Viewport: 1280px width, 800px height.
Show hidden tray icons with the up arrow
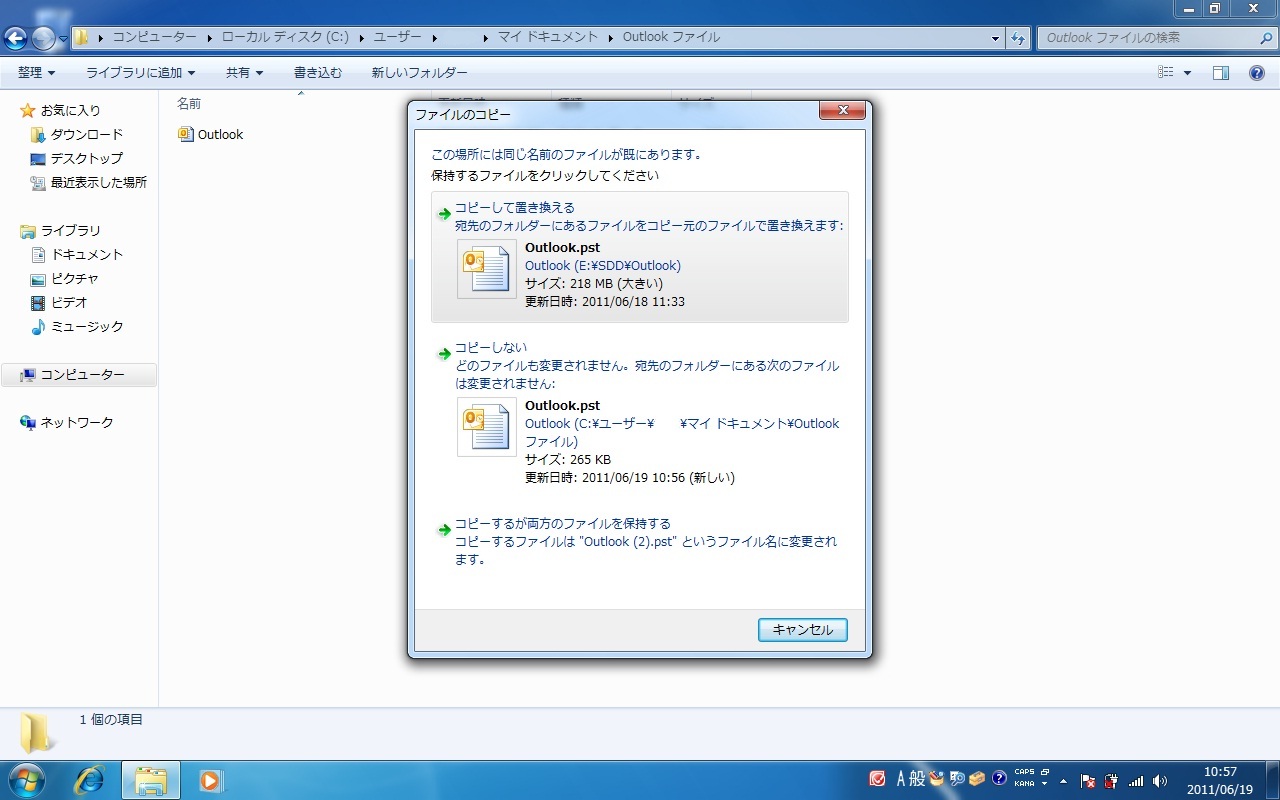pos(1063,780)
